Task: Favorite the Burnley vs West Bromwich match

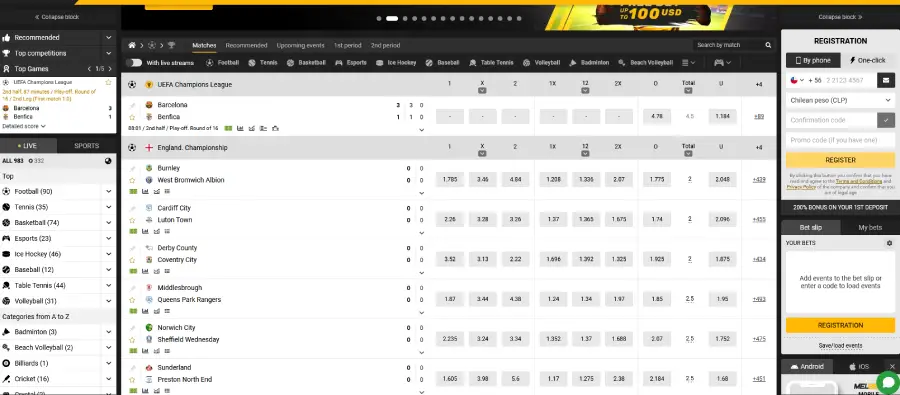Action: (133, 180)
